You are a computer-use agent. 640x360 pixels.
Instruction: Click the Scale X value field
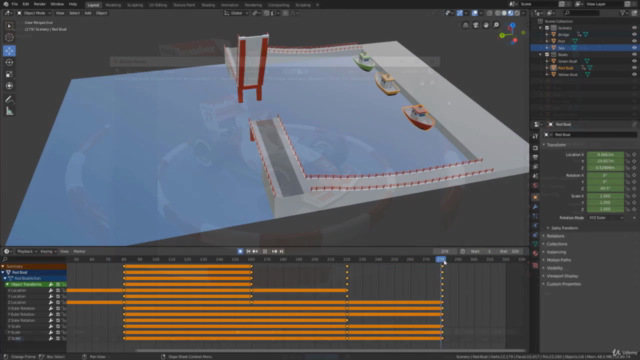tap(605, 196)
